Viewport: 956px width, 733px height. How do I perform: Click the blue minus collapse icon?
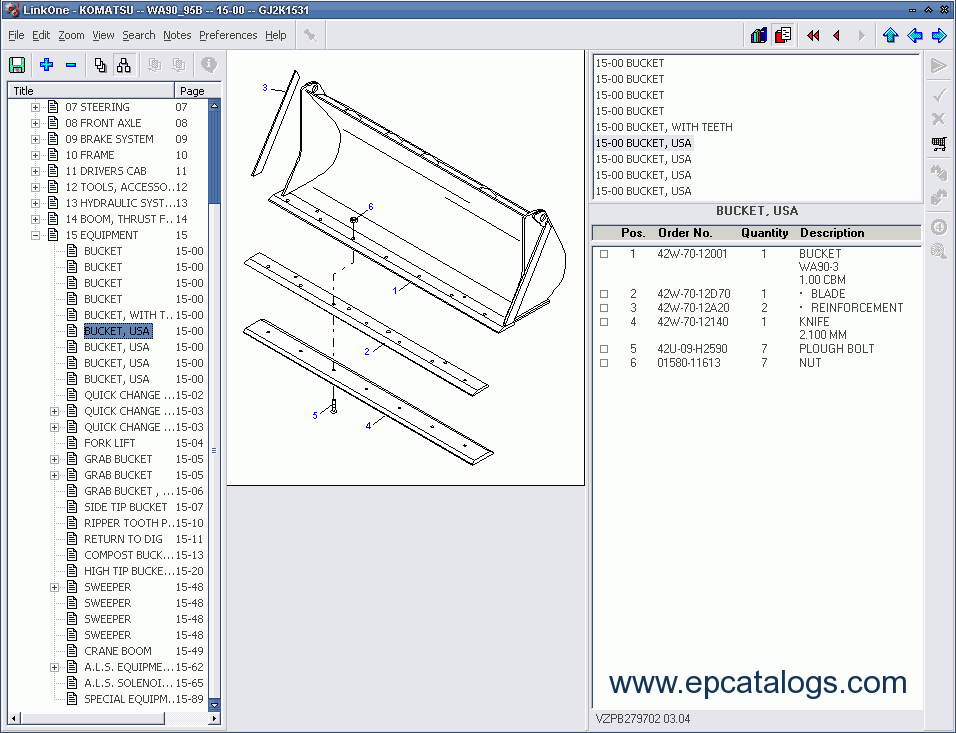pyautogui.click(x=71, y=65)
